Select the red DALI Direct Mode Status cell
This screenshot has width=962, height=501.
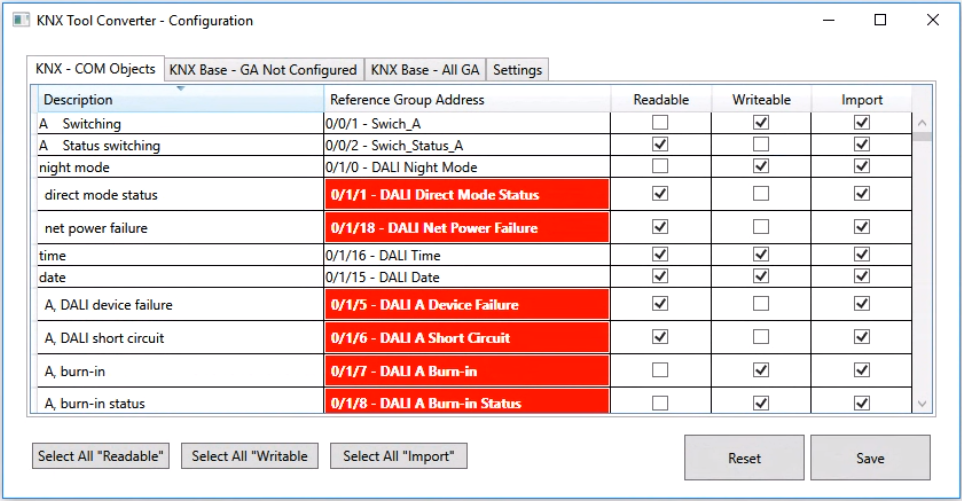pos(467,195)
